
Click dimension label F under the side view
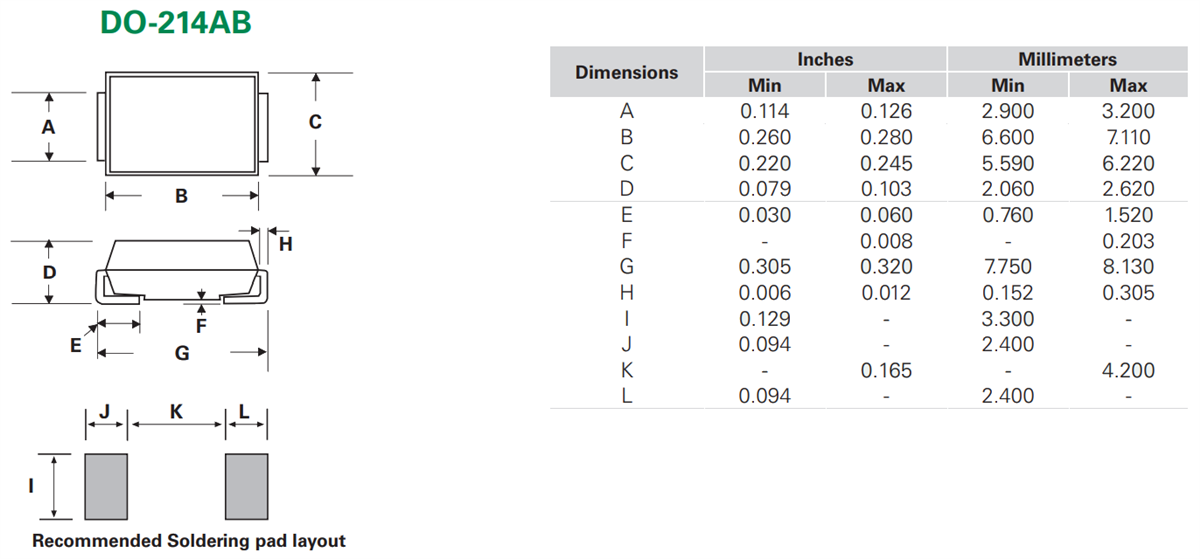pos(201,325)
